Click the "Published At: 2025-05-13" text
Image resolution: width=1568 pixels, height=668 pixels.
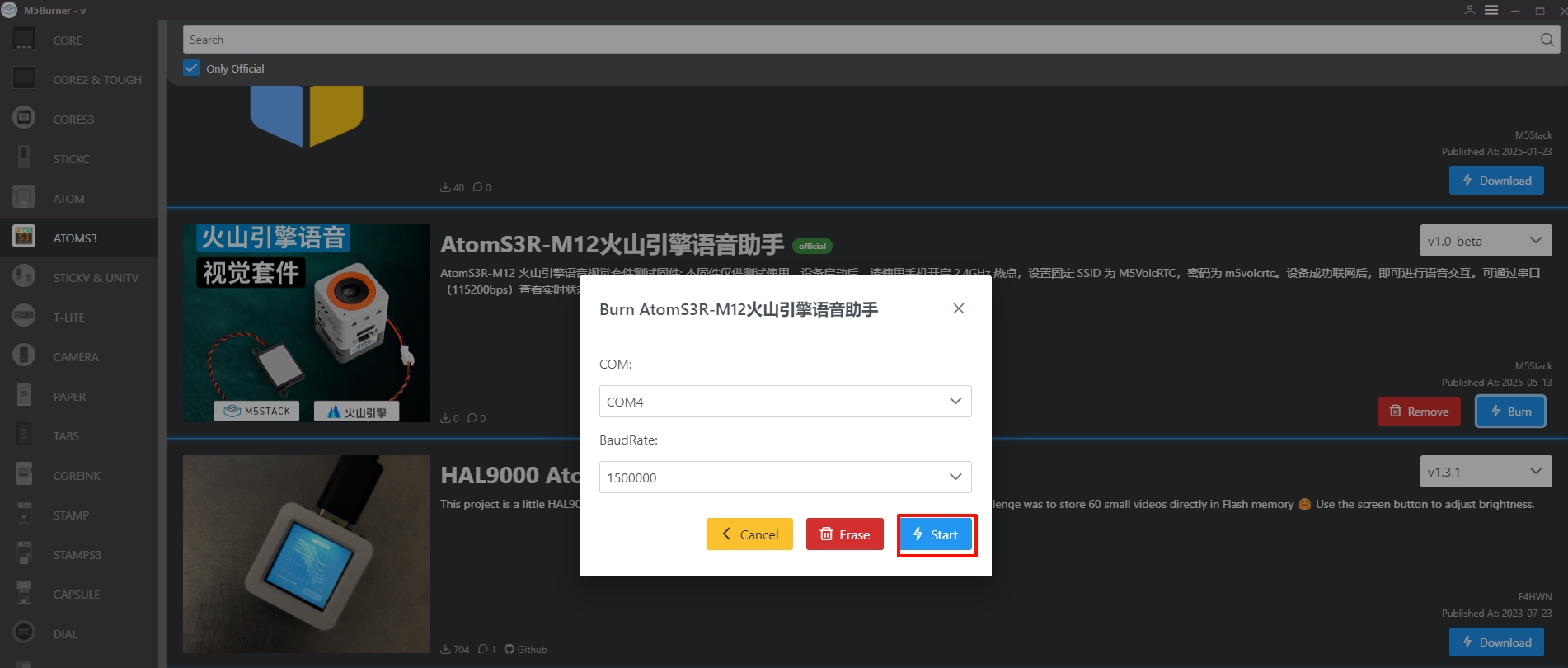pyautogui.click(x=1496, y=383)
